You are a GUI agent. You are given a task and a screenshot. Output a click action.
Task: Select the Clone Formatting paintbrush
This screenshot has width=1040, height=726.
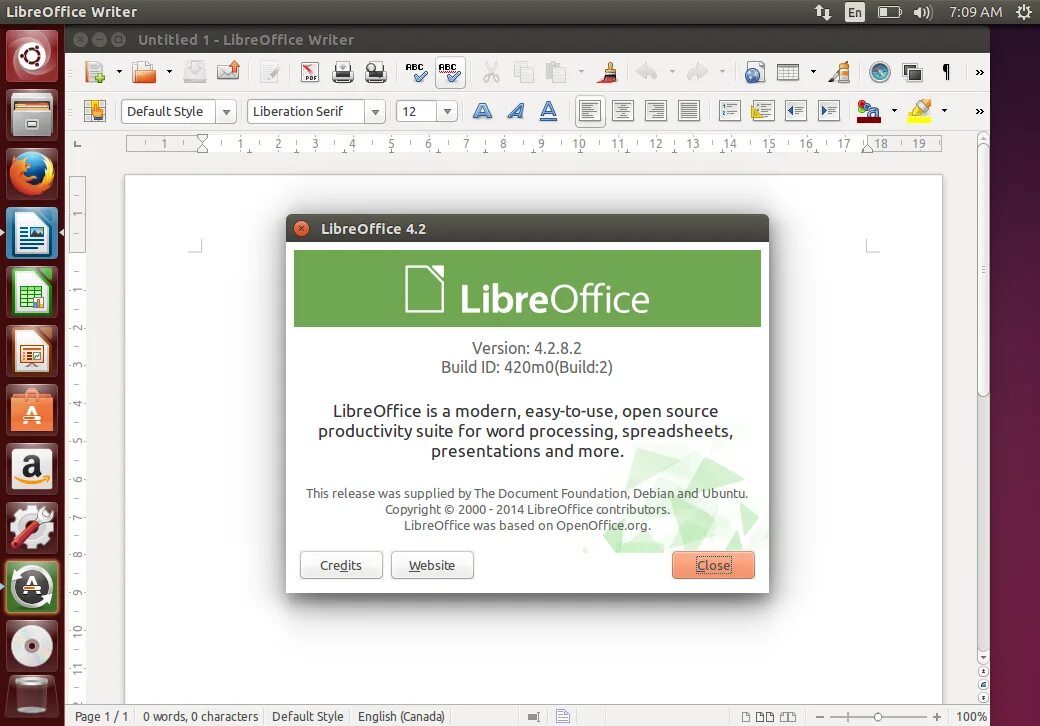[x=607, y=72]
